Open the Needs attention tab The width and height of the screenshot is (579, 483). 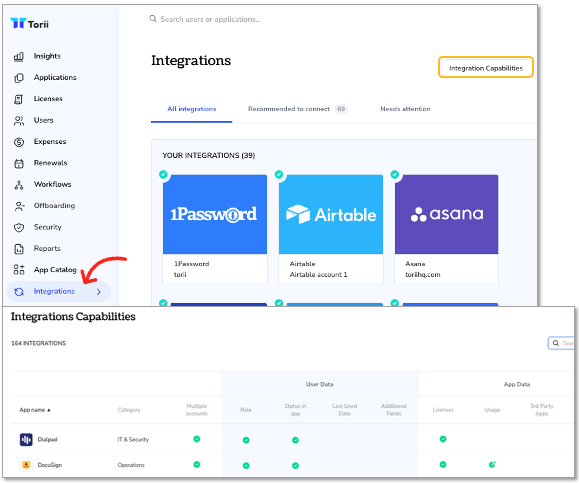point(405,109)
